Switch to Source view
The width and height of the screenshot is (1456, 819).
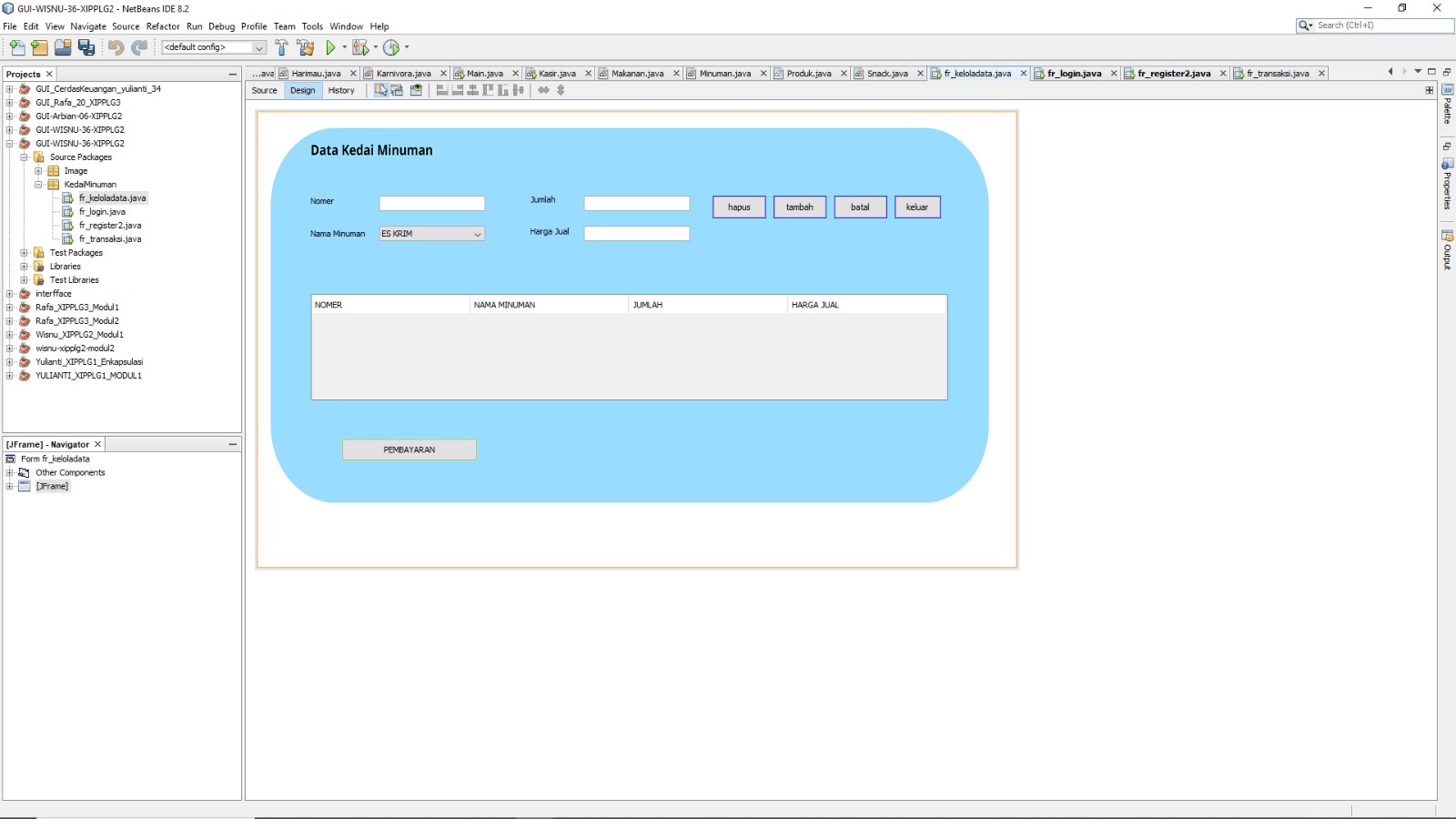pyautogui.click(x=264, y=90)
